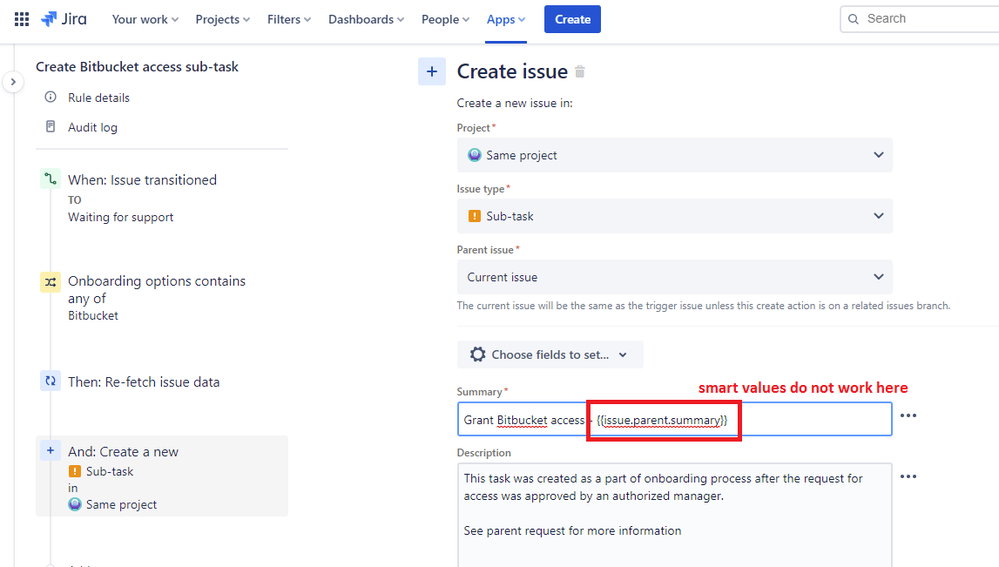This screenshot has width=999, height=567.
Task: Click the search magnifier icon
Action: (x=853, y=19)
